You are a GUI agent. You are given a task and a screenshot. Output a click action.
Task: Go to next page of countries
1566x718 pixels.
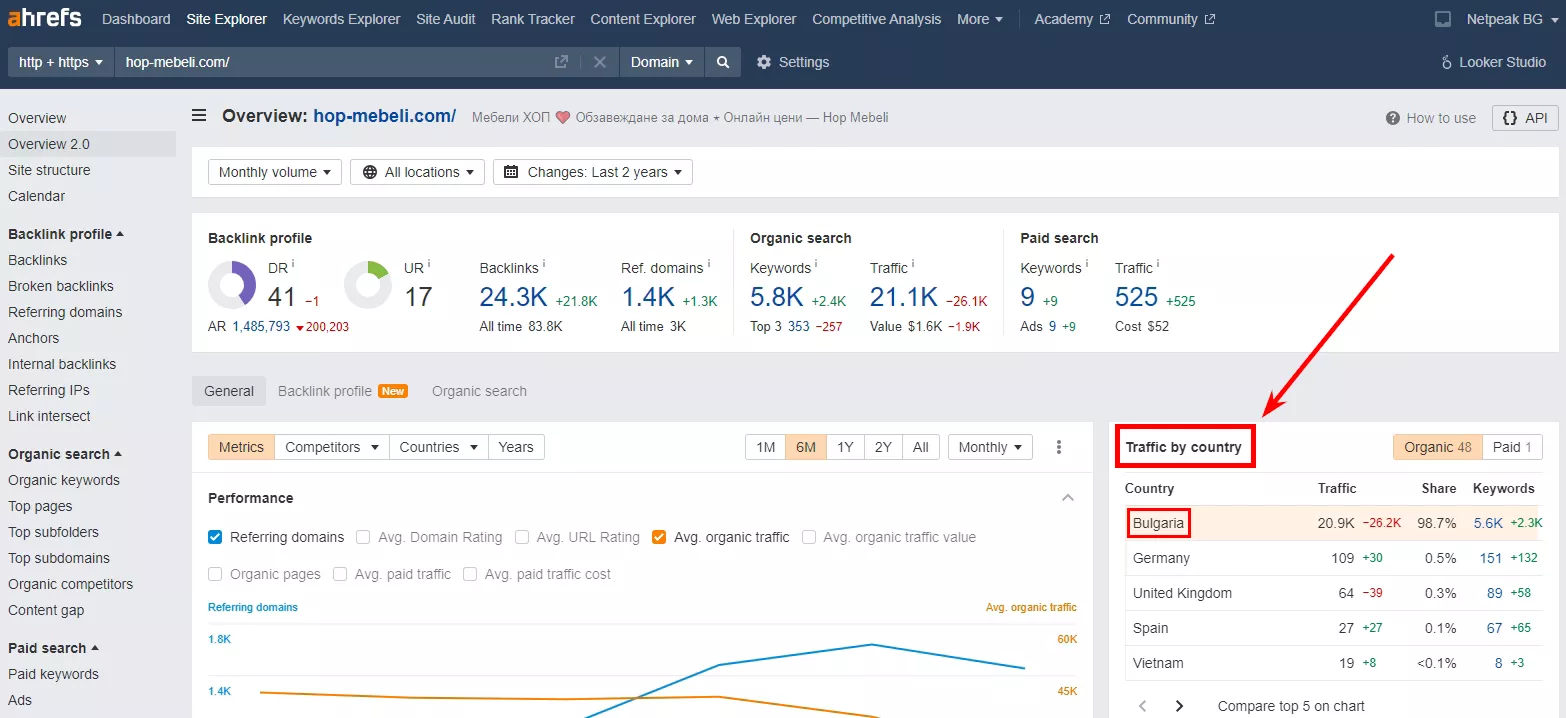[x=1179, y=706]
